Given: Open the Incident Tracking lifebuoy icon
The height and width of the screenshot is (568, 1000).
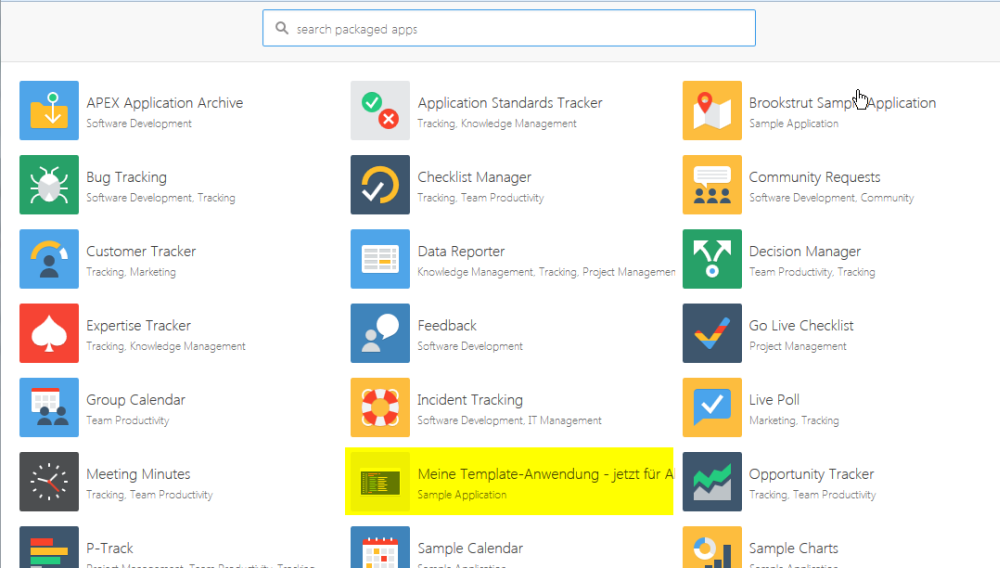Looking at the screenshot, I should (x=380, y=407).
